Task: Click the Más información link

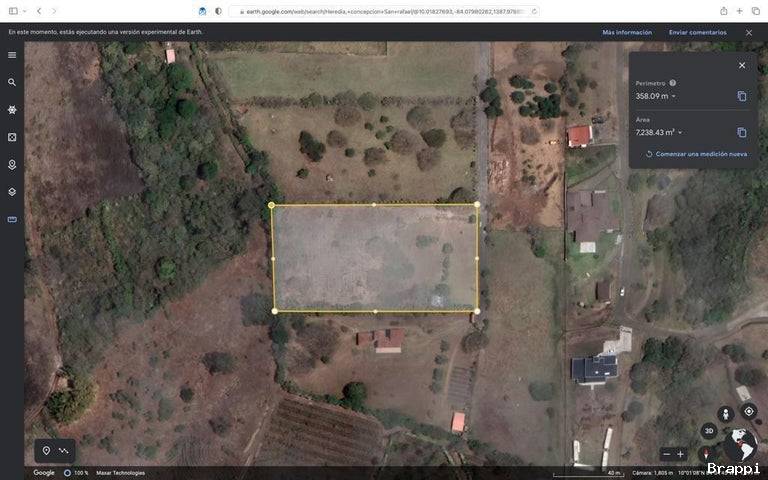Action: coord(627,32)
